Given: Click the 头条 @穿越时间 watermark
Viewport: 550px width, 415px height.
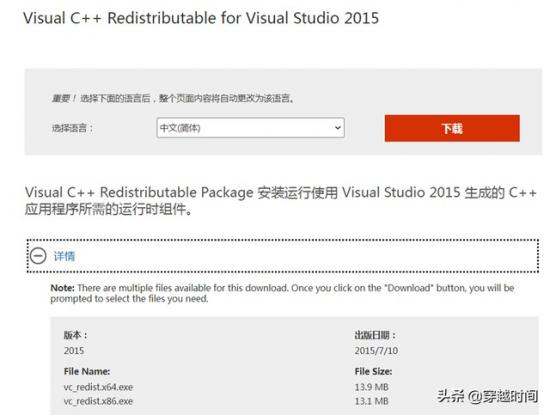Looking at the screenshot, I should click(488, 396).
